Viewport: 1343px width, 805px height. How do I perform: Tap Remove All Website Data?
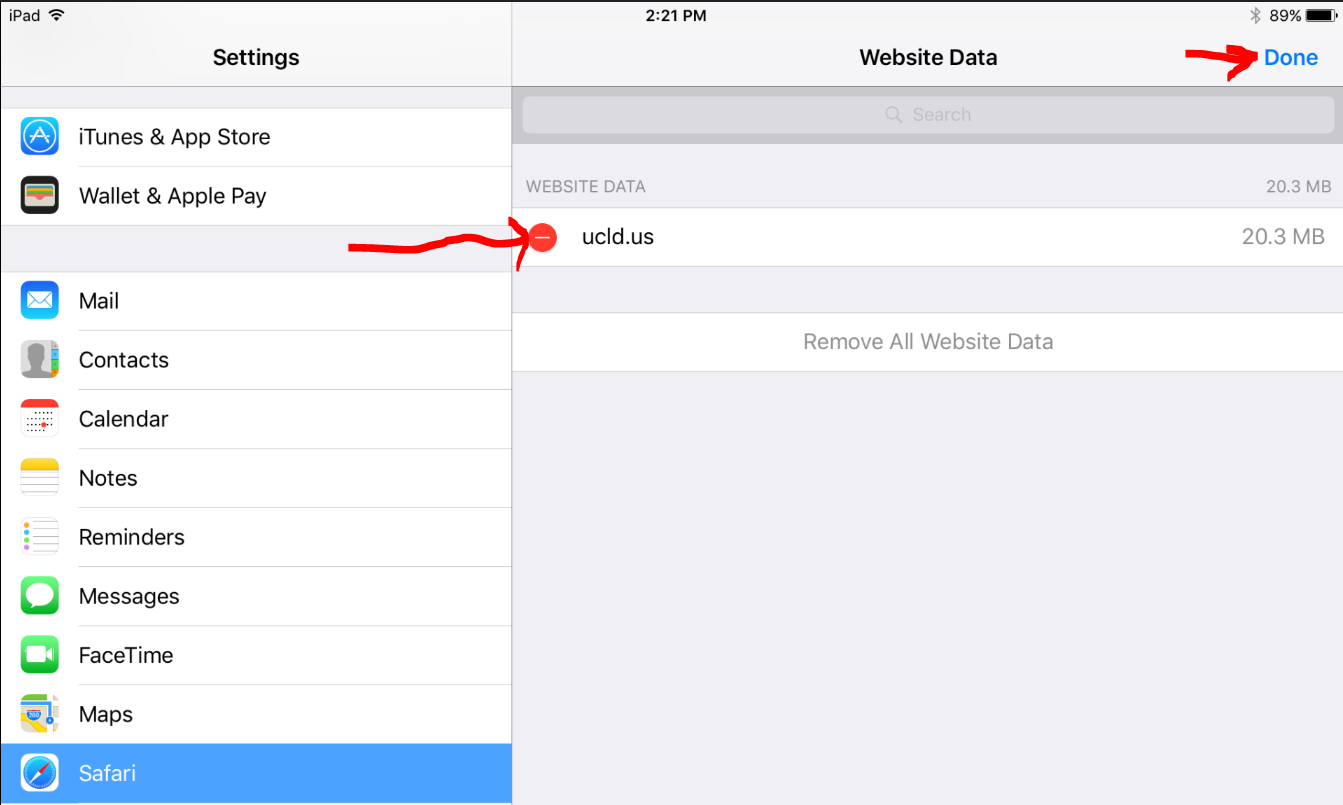928,342
